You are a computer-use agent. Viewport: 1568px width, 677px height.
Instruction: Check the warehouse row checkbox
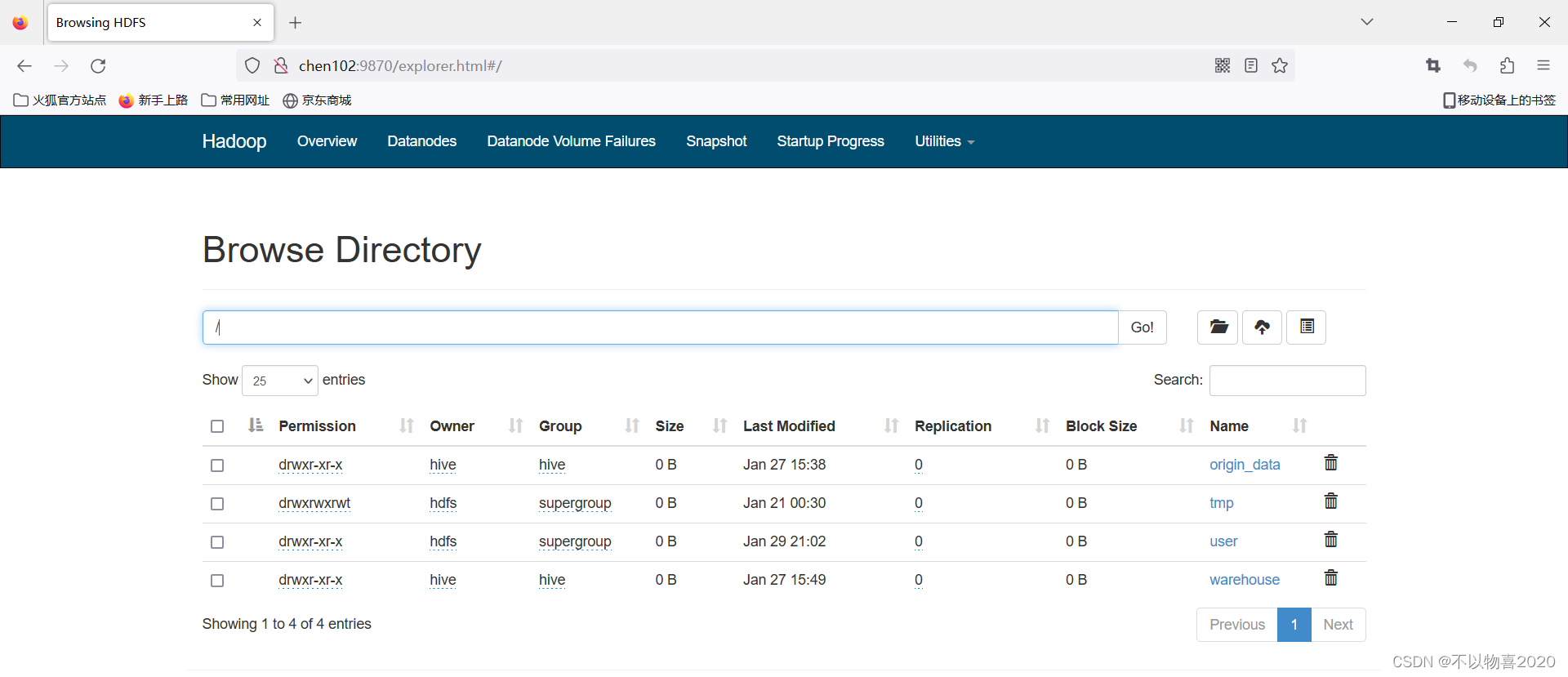tap(217, 581)
